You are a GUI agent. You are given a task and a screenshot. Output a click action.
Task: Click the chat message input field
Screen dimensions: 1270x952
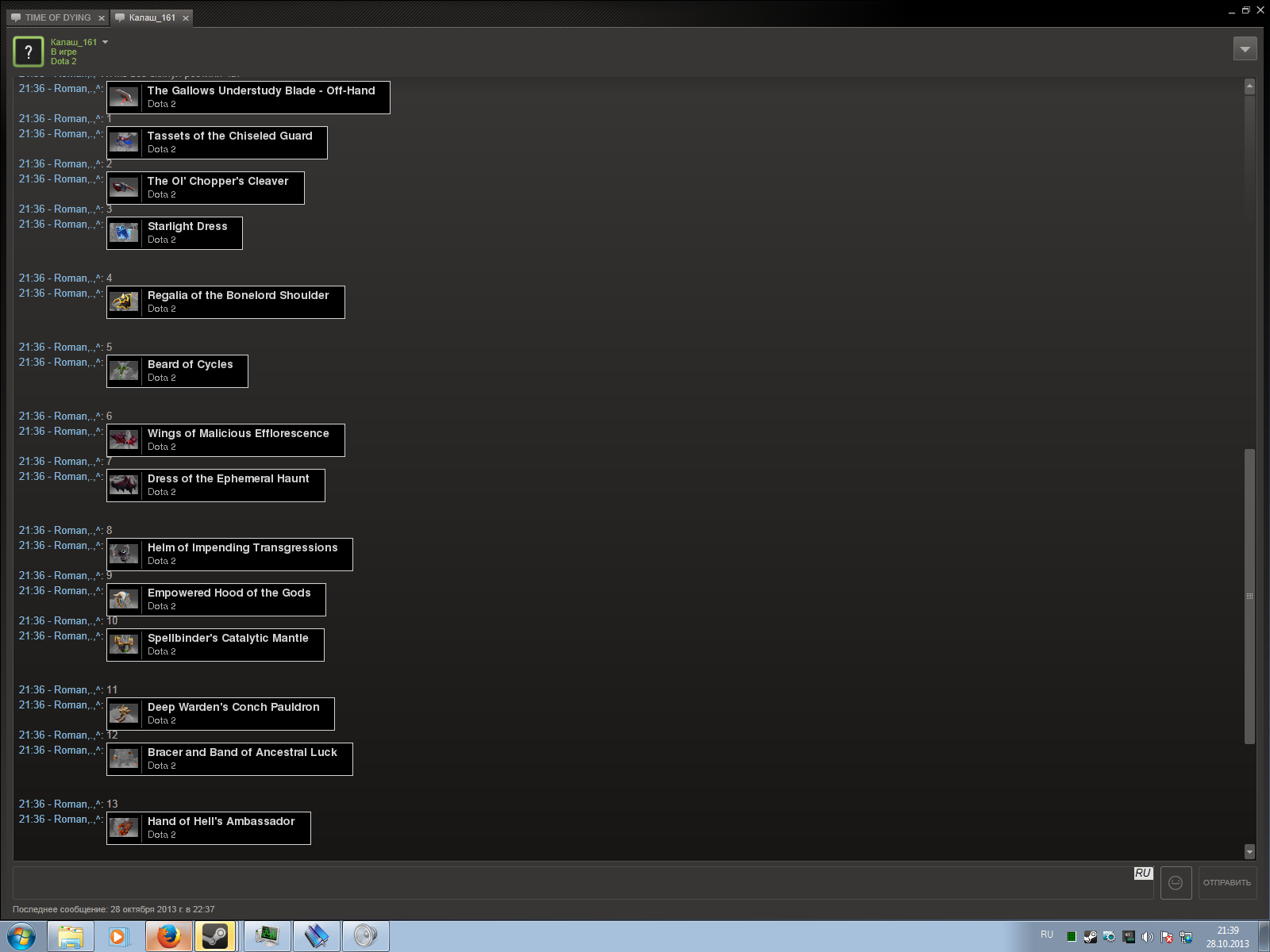583,882
